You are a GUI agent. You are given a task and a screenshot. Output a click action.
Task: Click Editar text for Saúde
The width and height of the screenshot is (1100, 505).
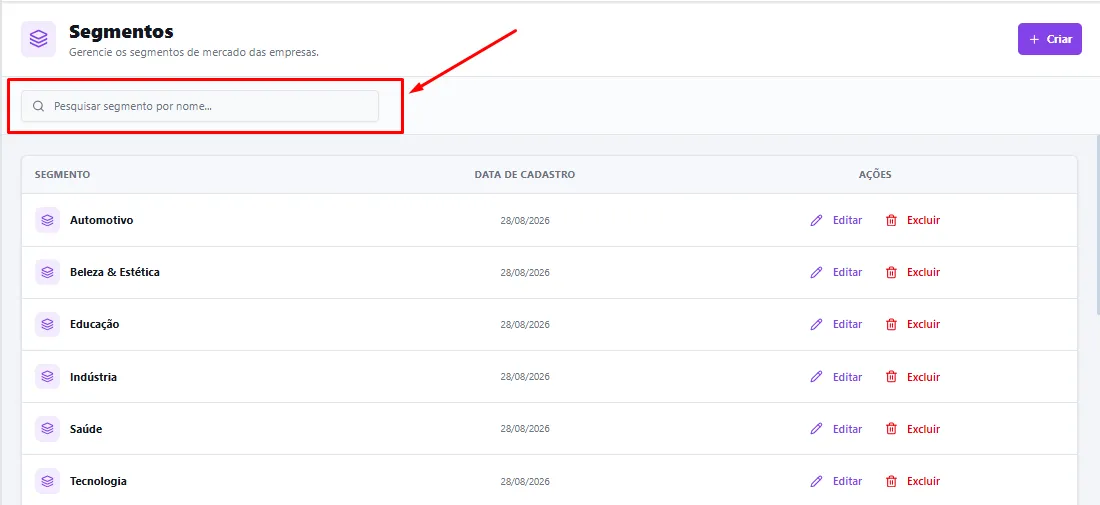coord(847,429)
